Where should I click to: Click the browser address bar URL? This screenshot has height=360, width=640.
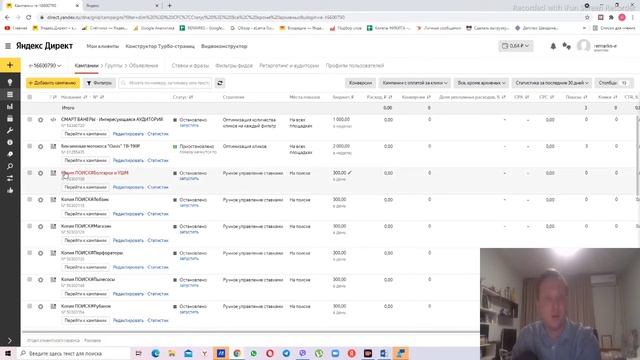(x=196, y=17)
